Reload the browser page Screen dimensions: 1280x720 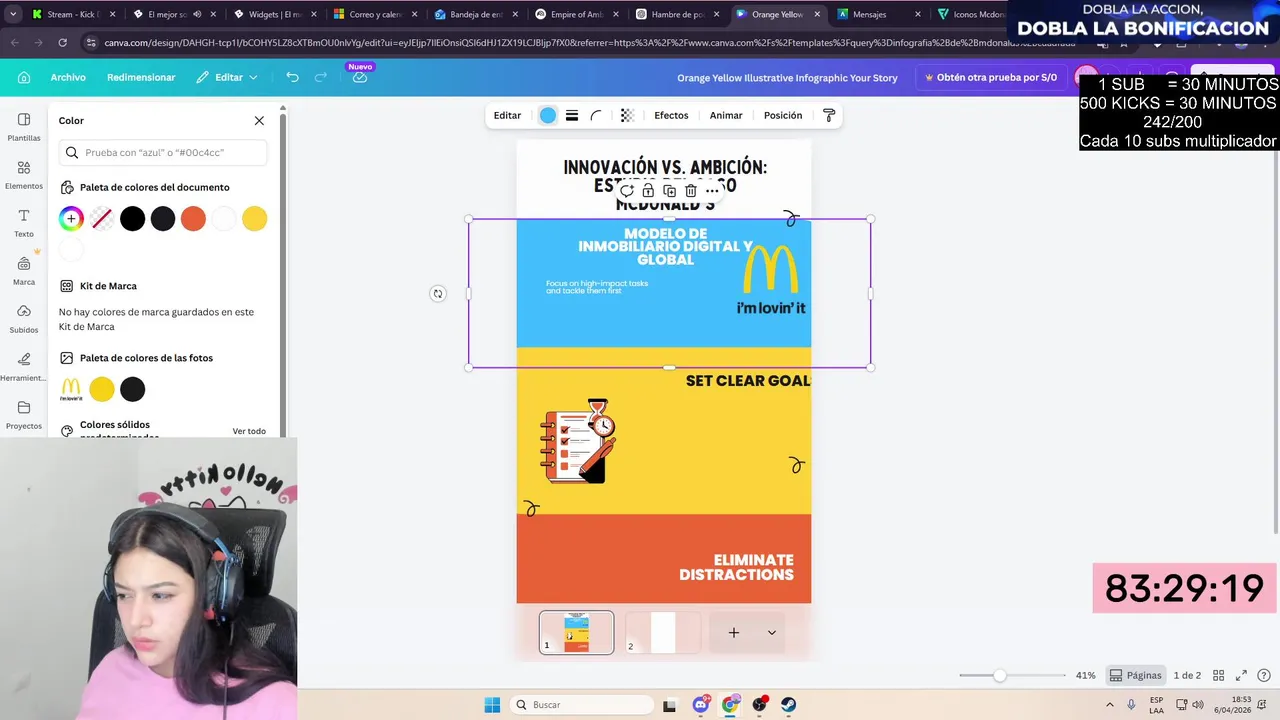62,43
